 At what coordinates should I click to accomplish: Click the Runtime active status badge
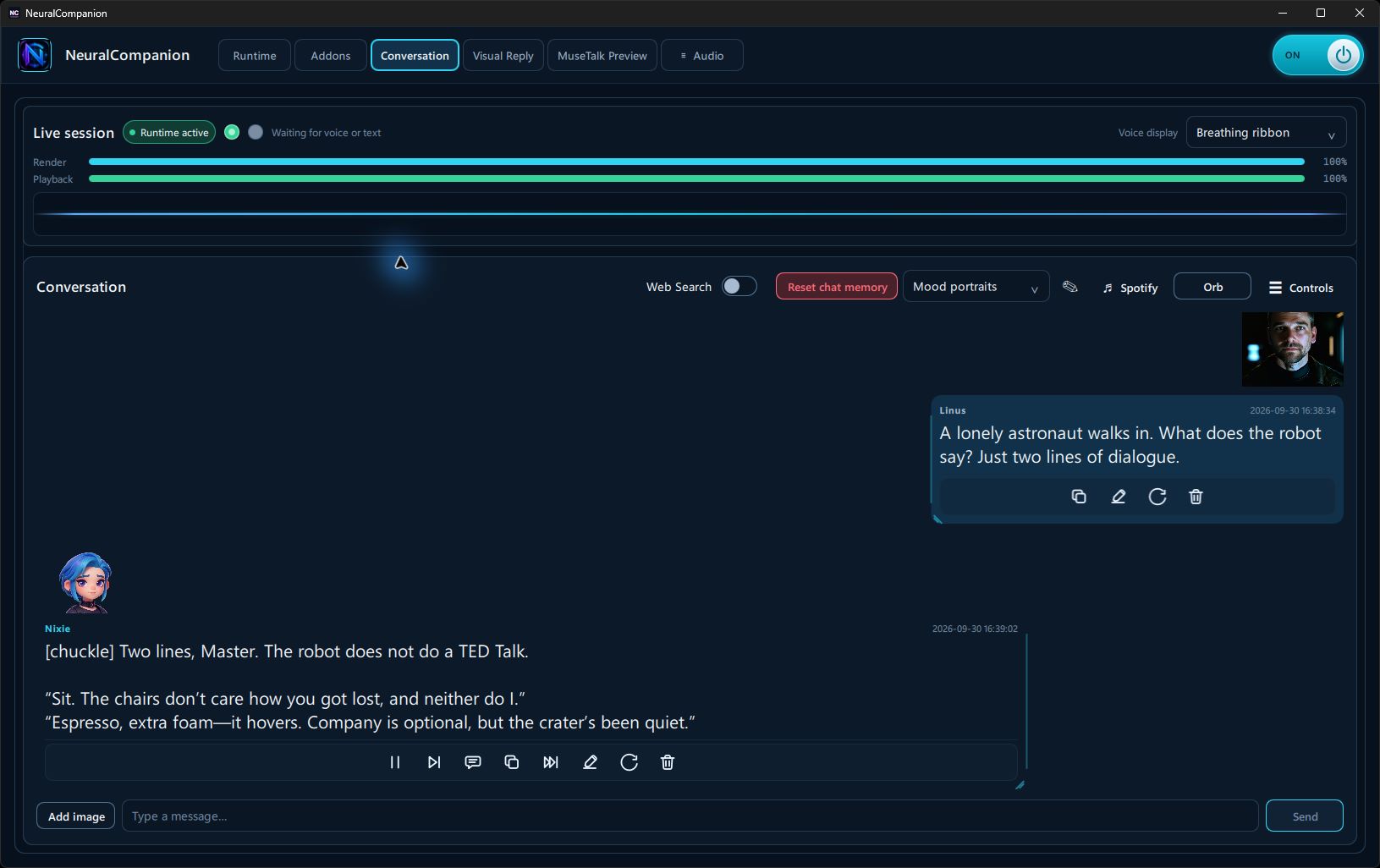(169, 132)
